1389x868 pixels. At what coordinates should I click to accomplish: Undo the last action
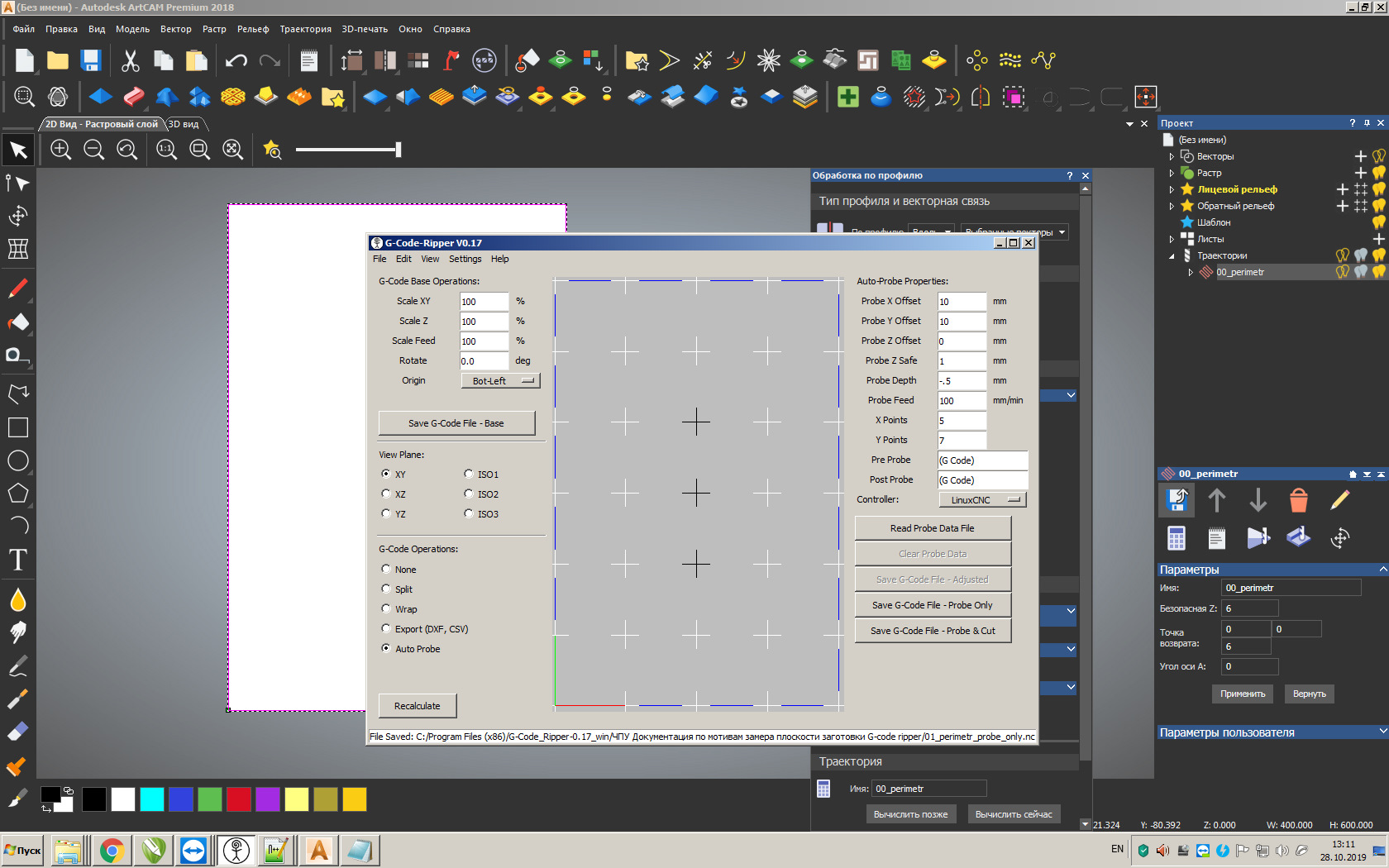236,60
